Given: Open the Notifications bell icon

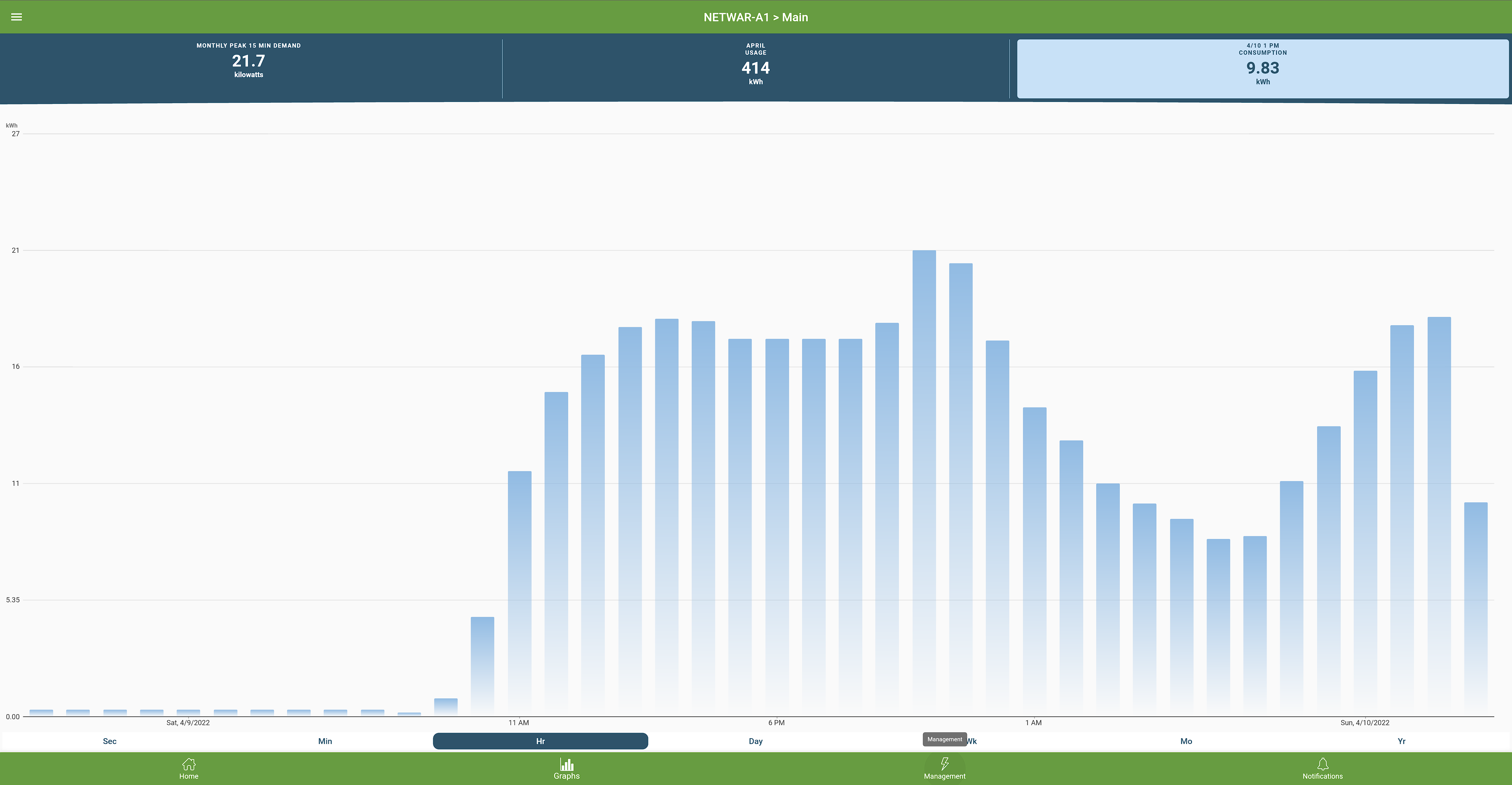Looking at the screenshot, I should pos(1323,764).
